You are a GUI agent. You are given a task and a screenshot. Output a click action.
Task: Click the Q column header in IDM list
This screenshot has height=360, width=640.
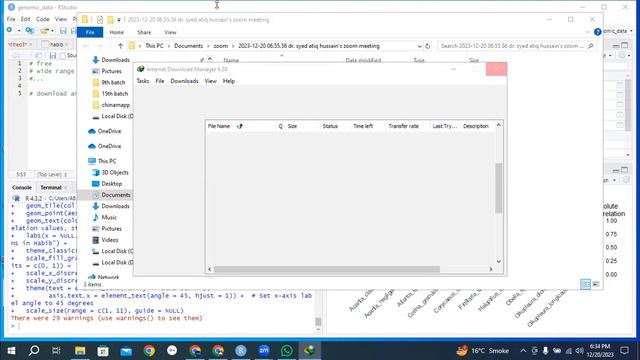(280, 126)
